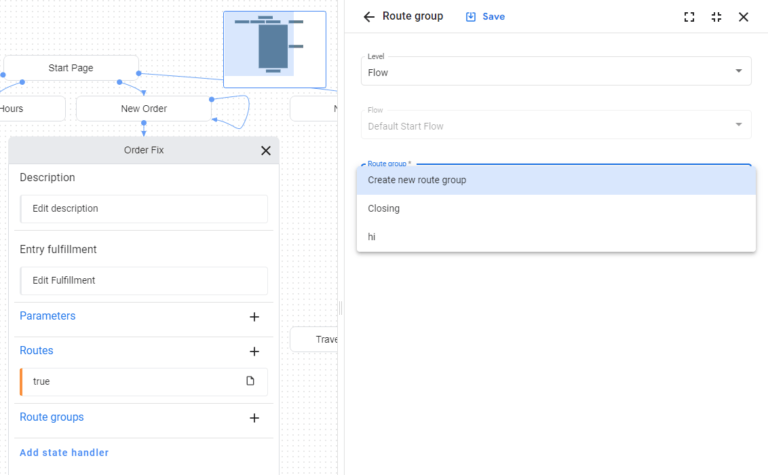Image resolution: width=768 pixels, height=475 pixels.
Task: Select Create new route group option
Action: [x=555, y=180]
